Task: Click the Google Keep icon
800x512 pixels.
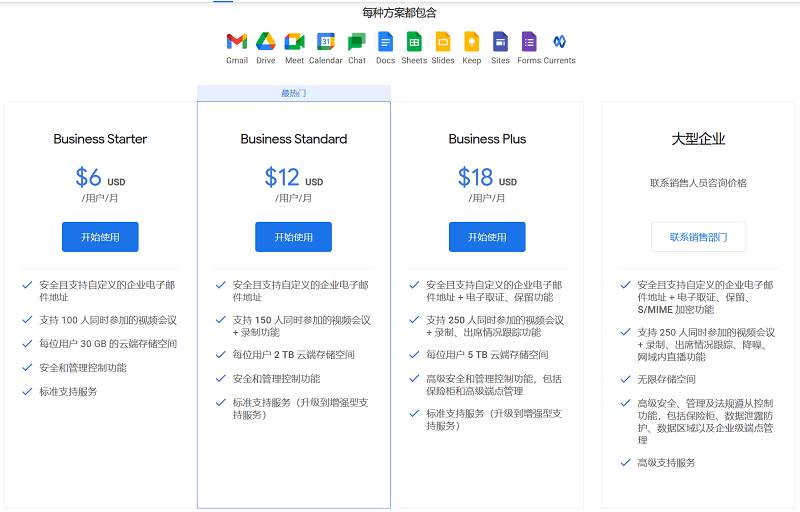Action: pos(471,41)
